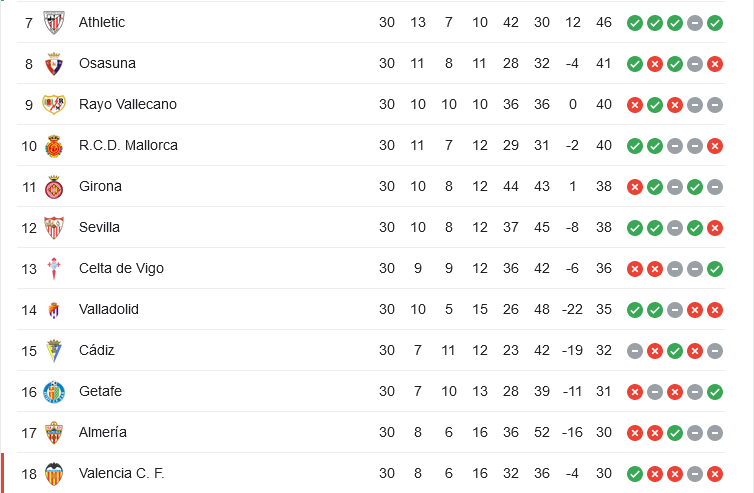The image size is (754, 493).
Task: Click the Athletic club crest icon
Action: (54, 22)
